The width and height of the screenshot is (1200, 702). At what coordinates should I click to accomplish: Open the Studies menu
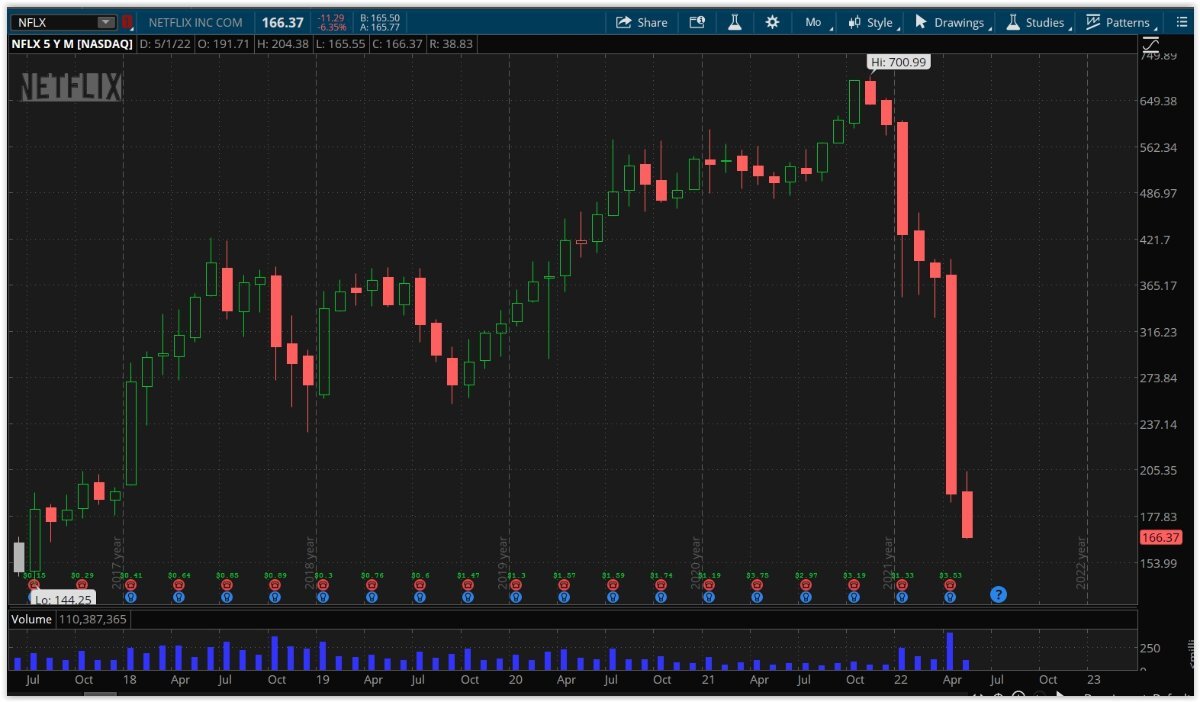[1037, 22]
